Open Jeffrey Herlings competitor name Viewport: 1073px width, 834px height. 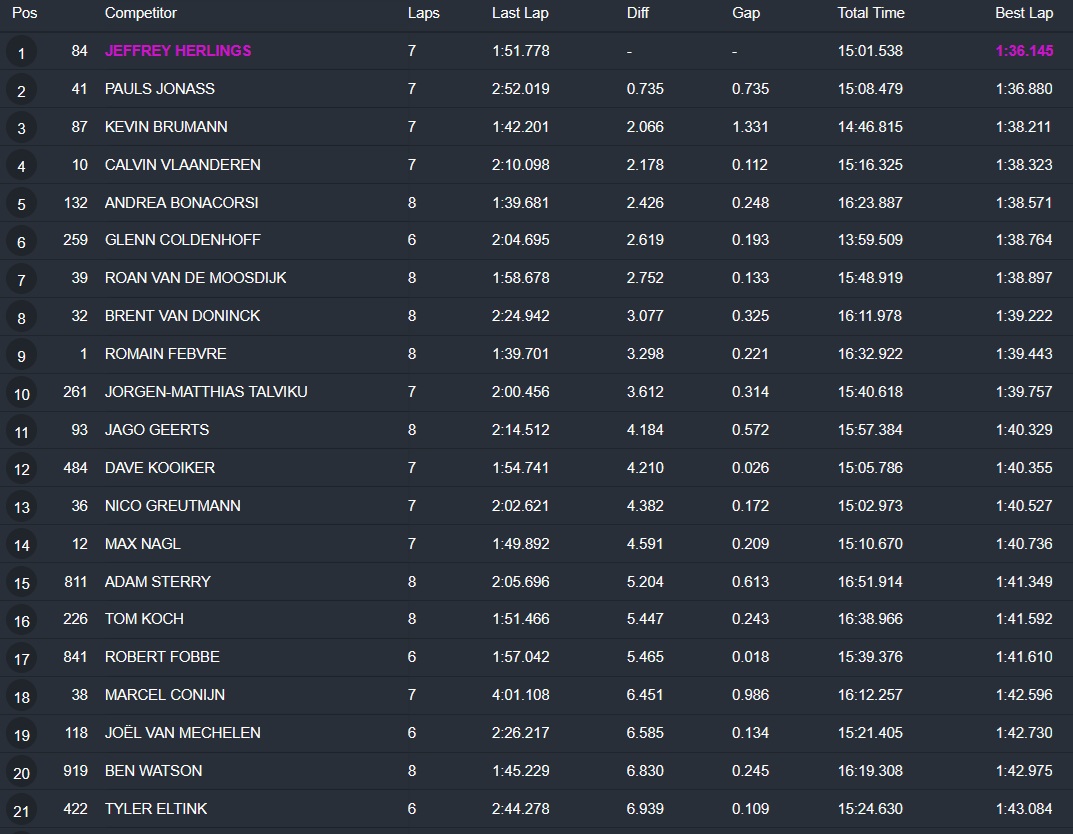click(178, 51)
